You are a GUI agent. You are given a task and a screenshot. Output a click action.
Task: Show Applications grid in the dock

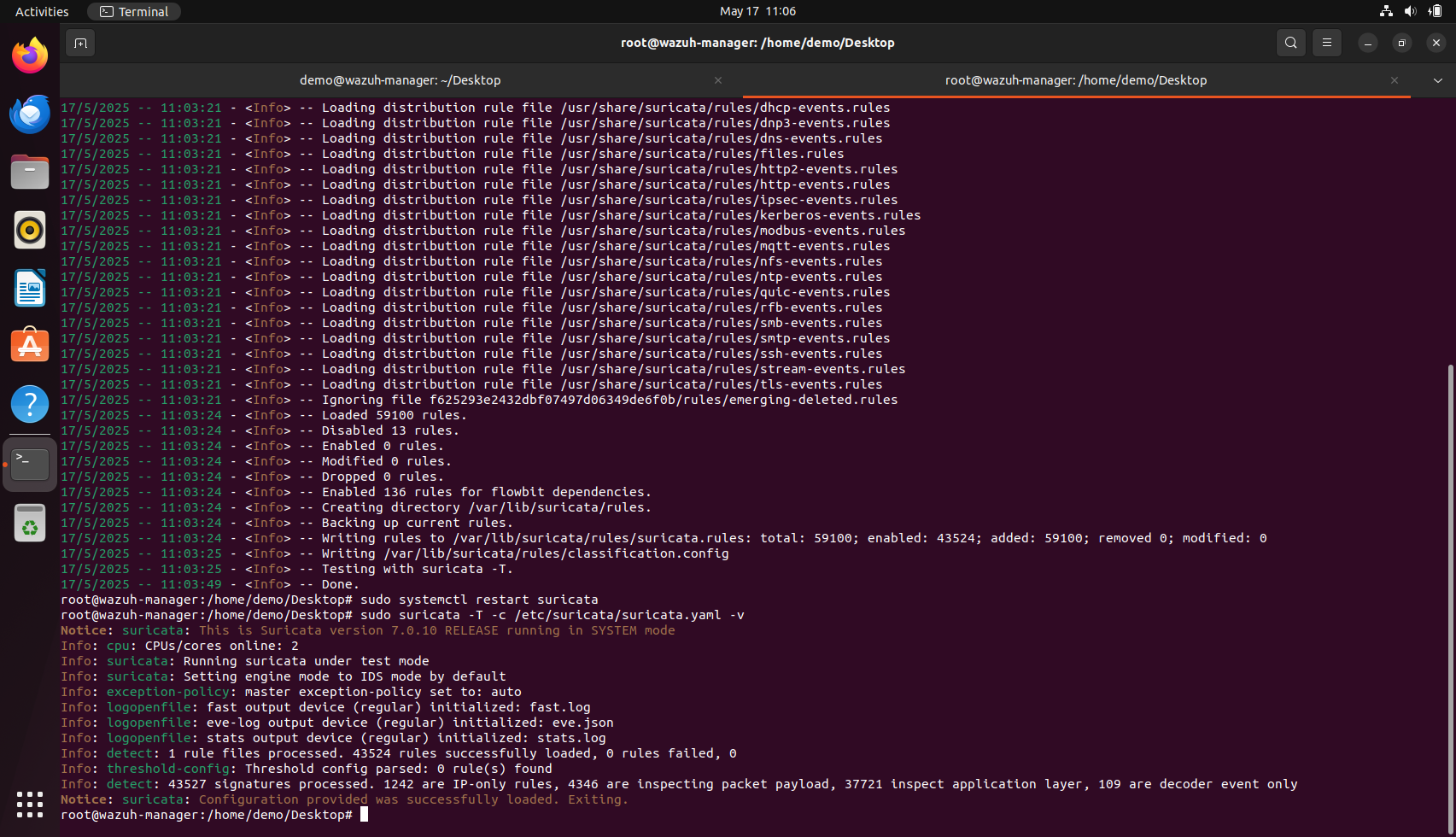pyautogui.click(x=30, y=804)
